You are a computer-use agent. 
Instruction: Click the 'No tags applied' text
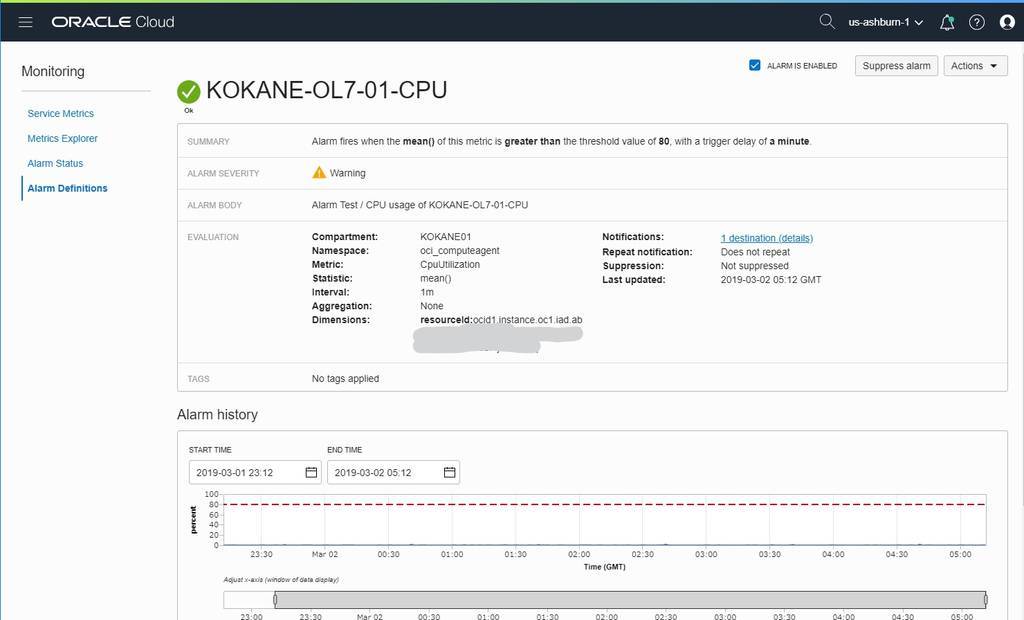(x=345, y=378)
